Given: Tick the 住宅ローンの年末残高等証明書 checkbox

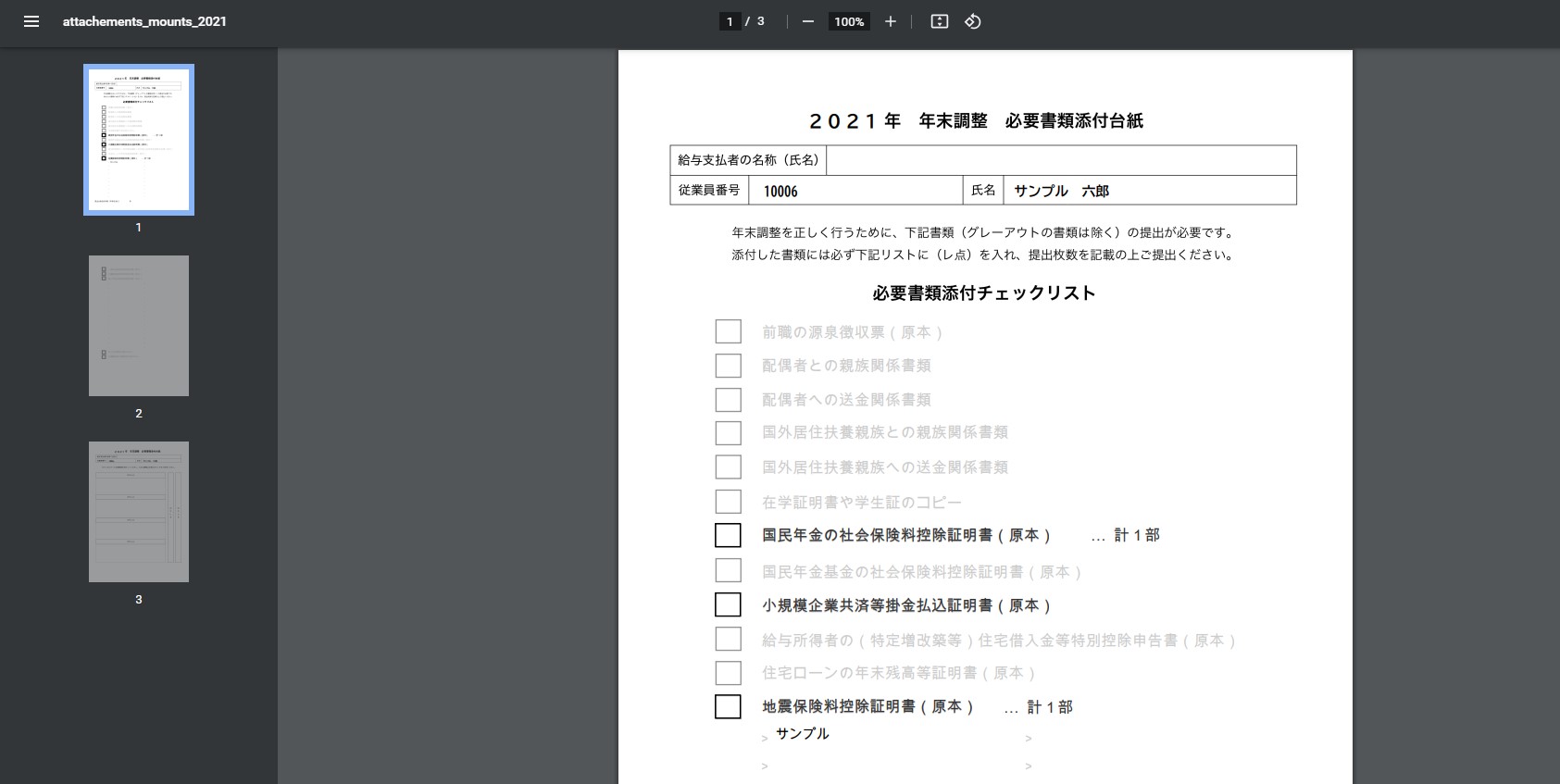Looking at the screenshot, I should (x=728, y=673).
